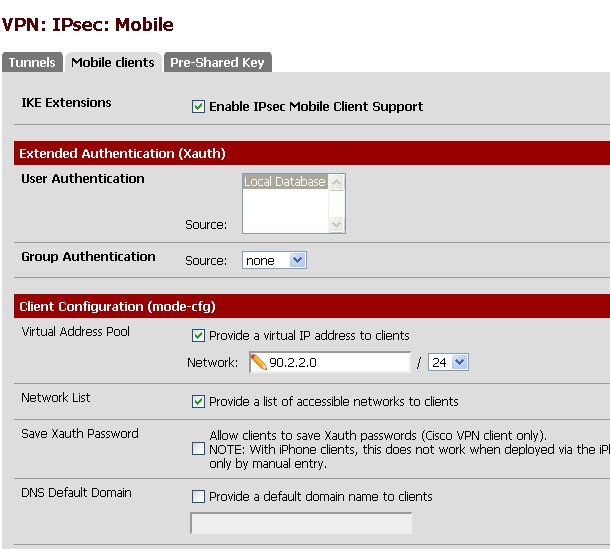610x549 pixels.
Task: Toggle Enable IPsec Mobile Client Support checkbox
Action: coord(198,107)
